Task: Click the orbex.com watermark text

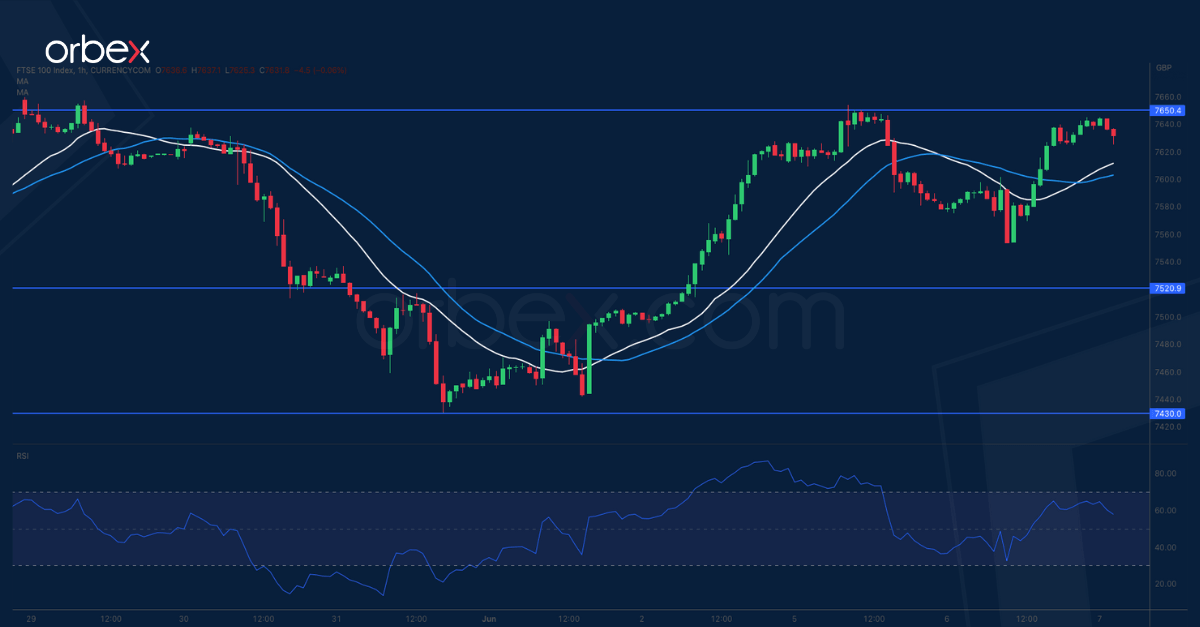Action: (x=640, y=322)
